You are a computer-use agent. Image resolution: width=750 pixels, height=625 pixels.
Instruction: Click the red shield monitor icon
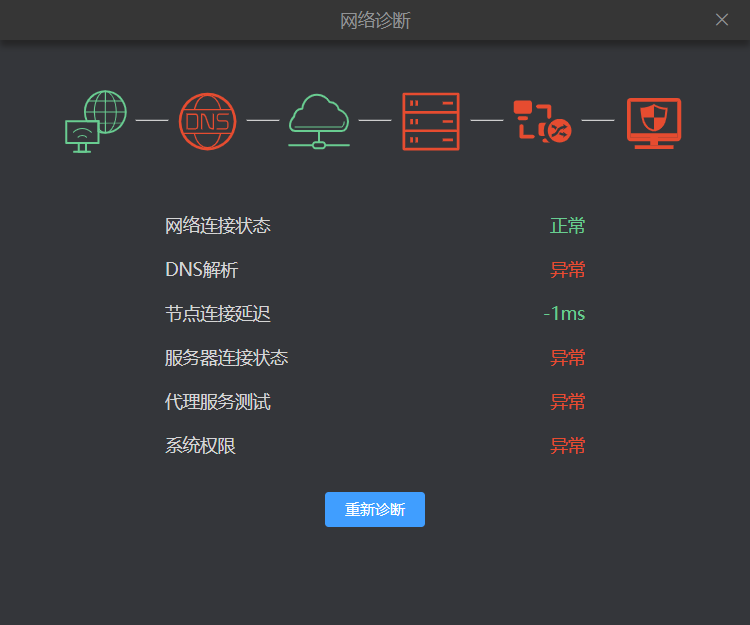pos(653,122)
